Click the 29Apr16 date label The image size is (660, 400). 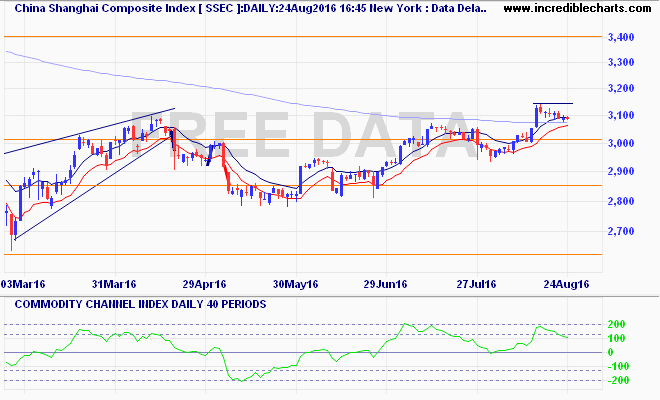click(205, 284)
